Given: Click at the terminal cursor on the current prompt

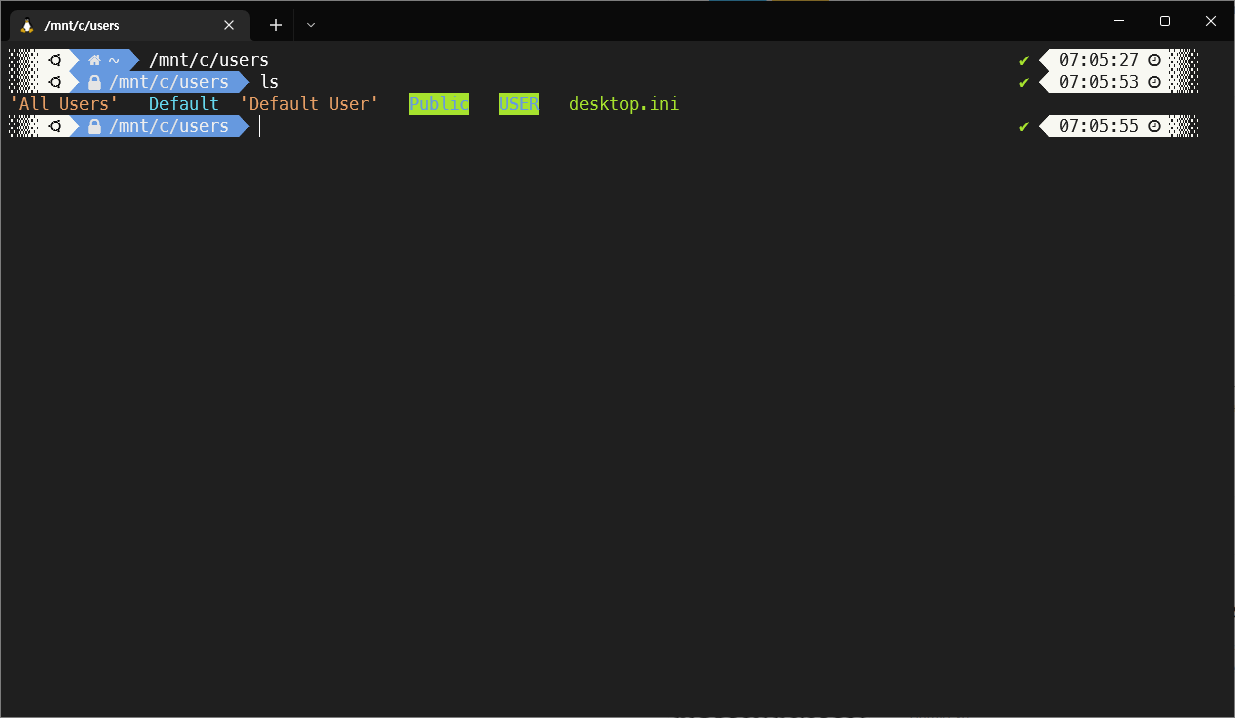Looking at the screenshot, I should coord(260,126).
